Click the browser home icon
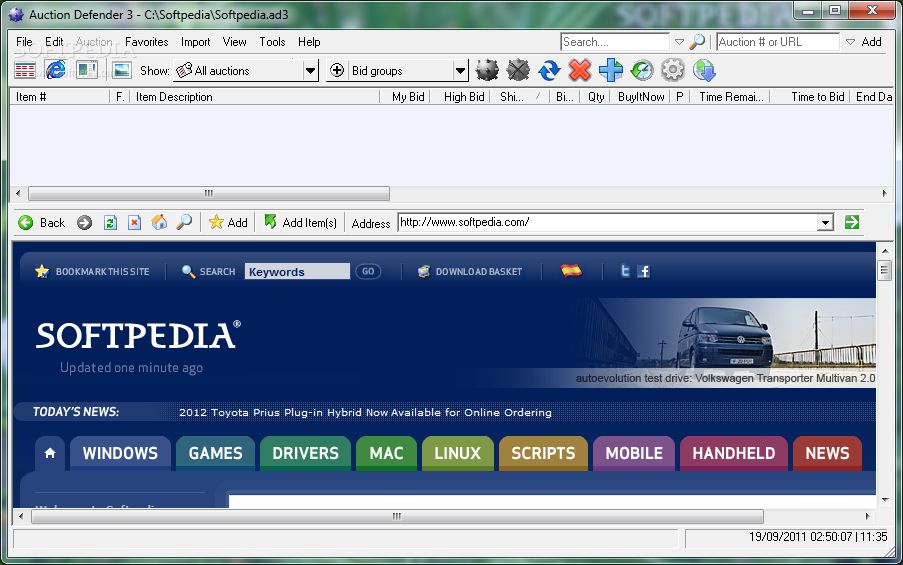 click(160, 222)
